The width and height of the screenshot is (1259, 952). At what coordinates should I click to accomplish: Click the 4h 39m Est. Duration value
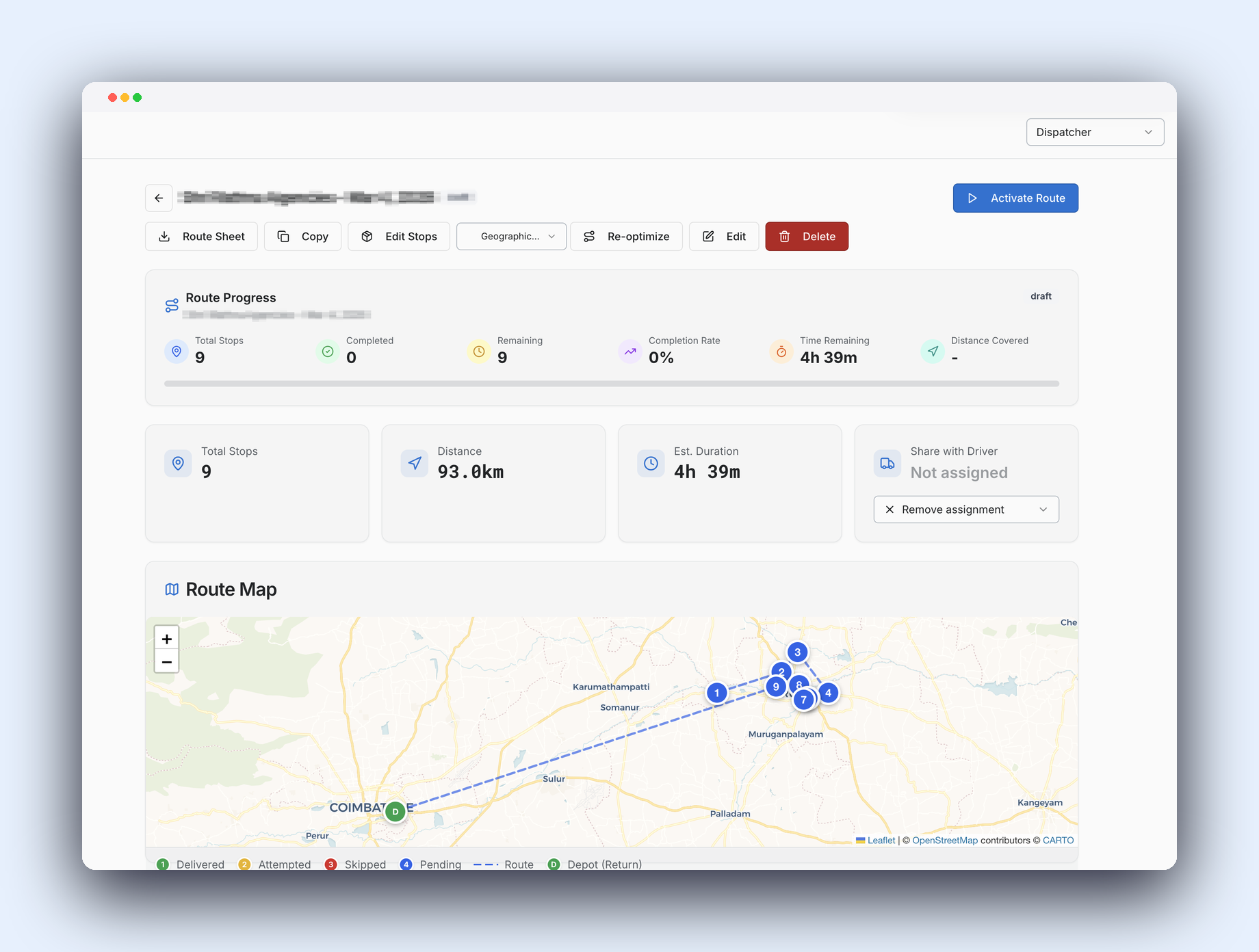point(707,472)
